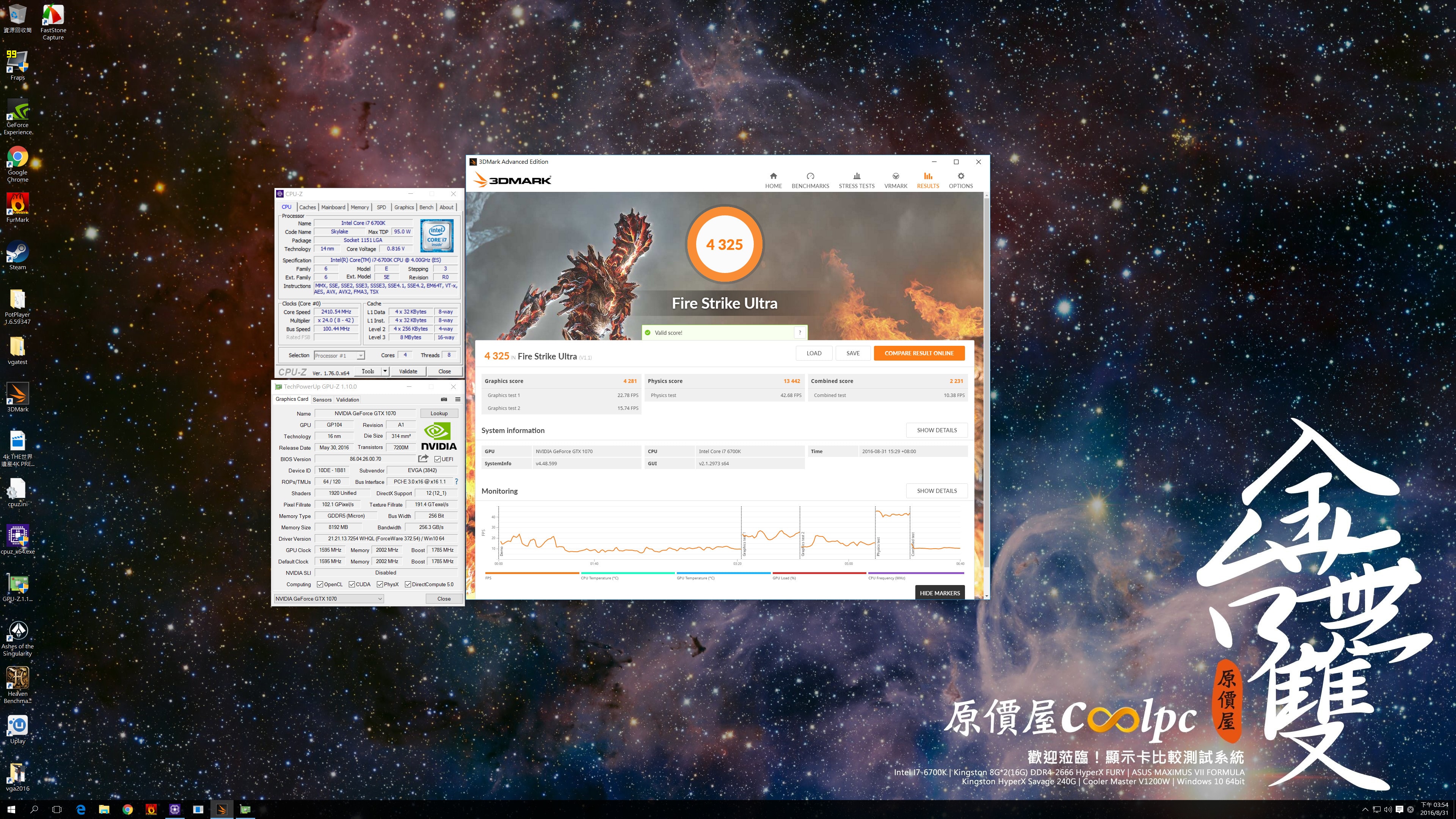Open the GPU selection dropdown in GPU-Z
The image size is (1456, 819).
(329, 599)
